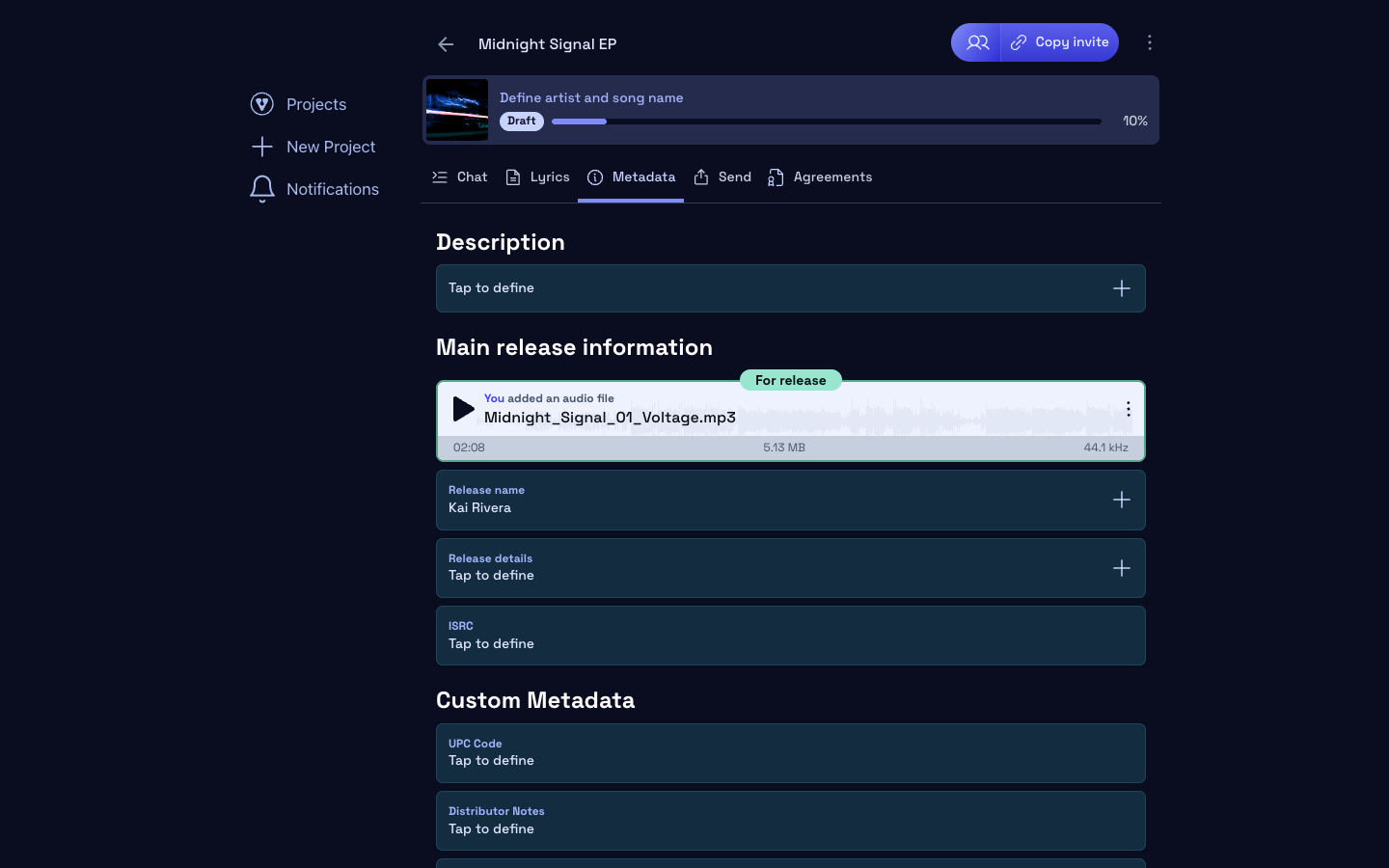Select the Metadata tab
The height and width of the screenshot is (868, 1389).
631,177
